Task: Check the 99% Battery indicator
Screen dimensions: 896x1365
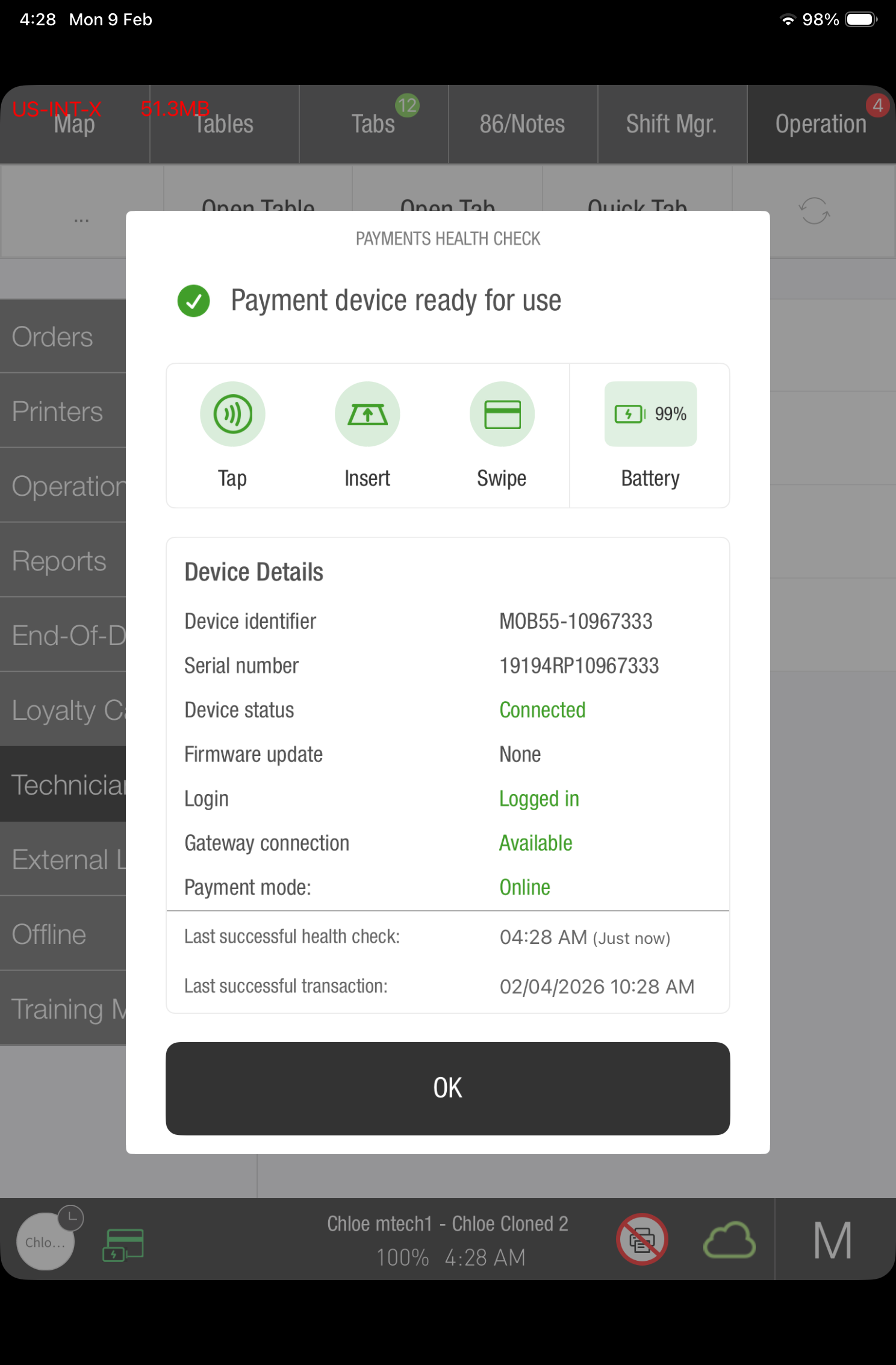Action: pyautogui.click(x=650, y=414)
